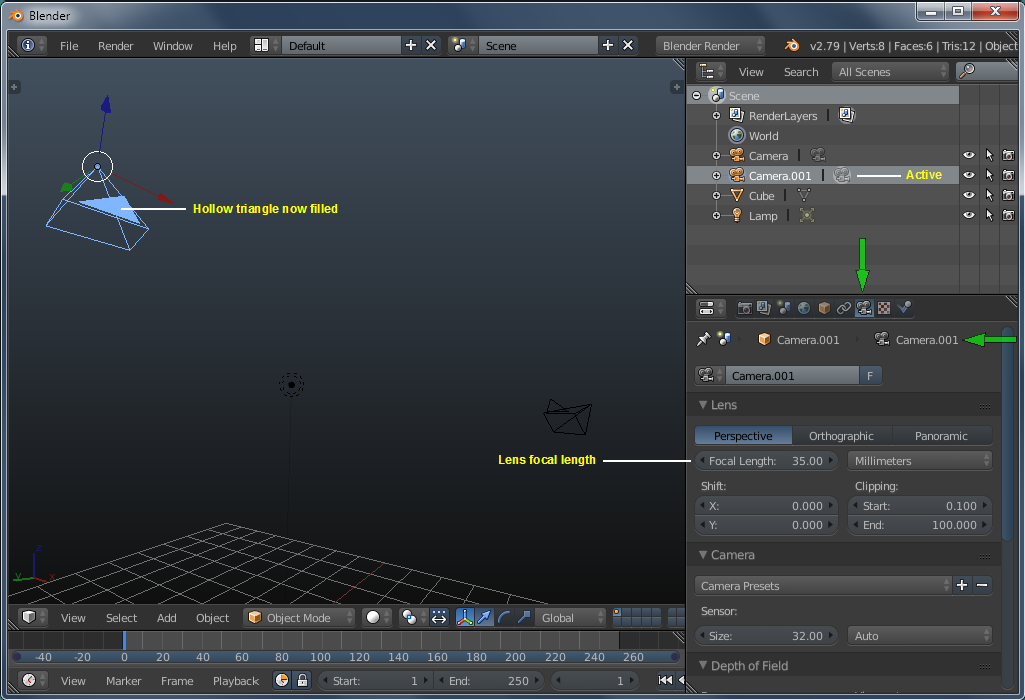Toggle the F fake user button
This screenshot has width=1025, height=700.
coord(870,375)
